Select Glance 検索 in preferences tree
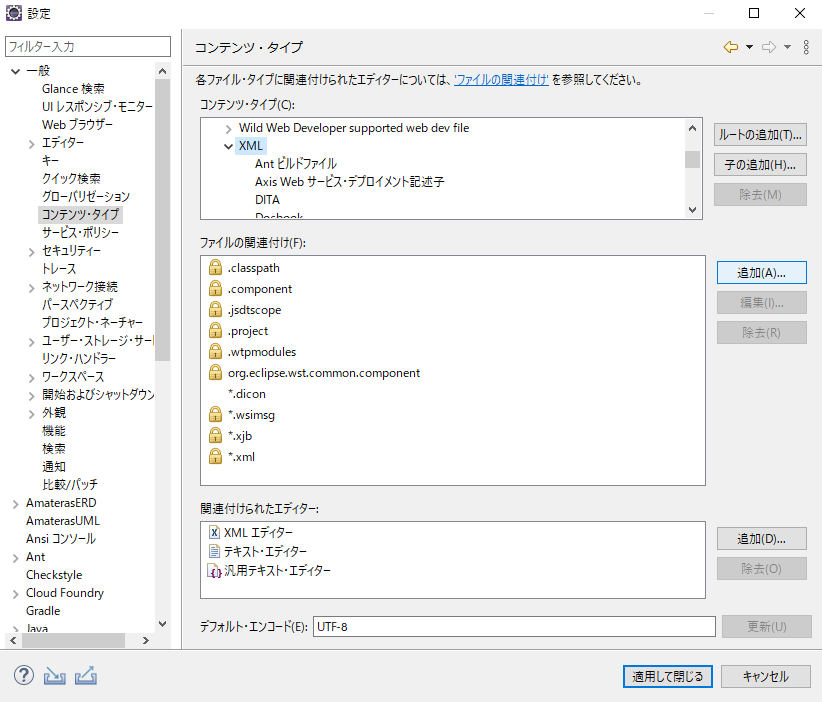 pyautogui.click(x=73, y=89)
